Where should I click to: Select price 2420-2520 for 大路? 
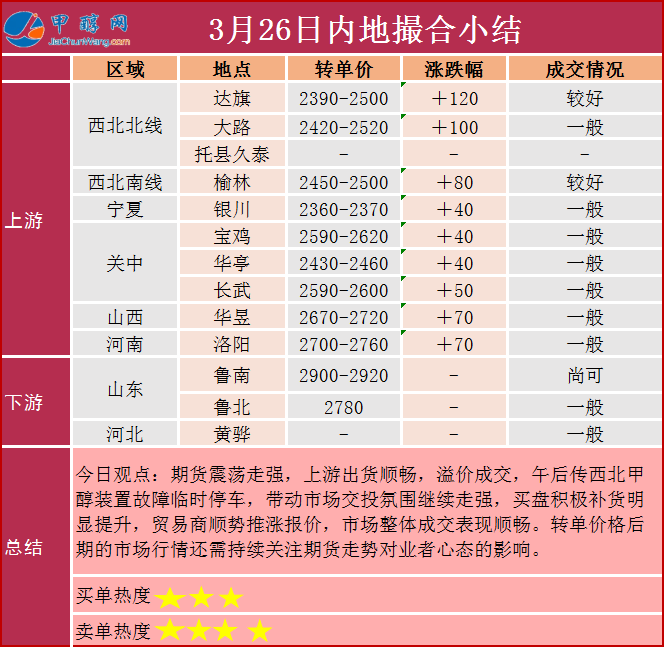point(344,127)
